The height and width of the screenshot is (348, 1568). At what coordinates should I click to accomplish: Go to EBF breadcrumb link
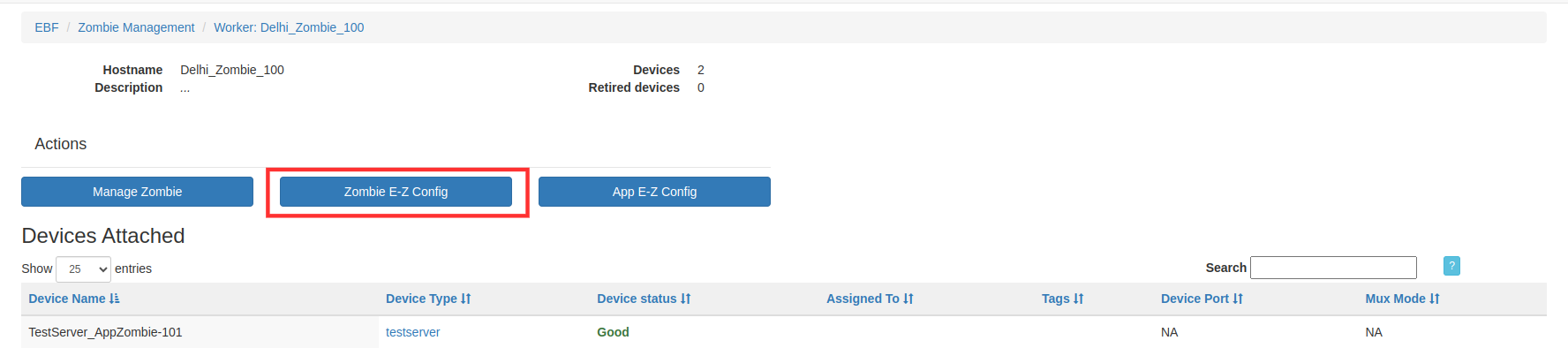[47, 27]
